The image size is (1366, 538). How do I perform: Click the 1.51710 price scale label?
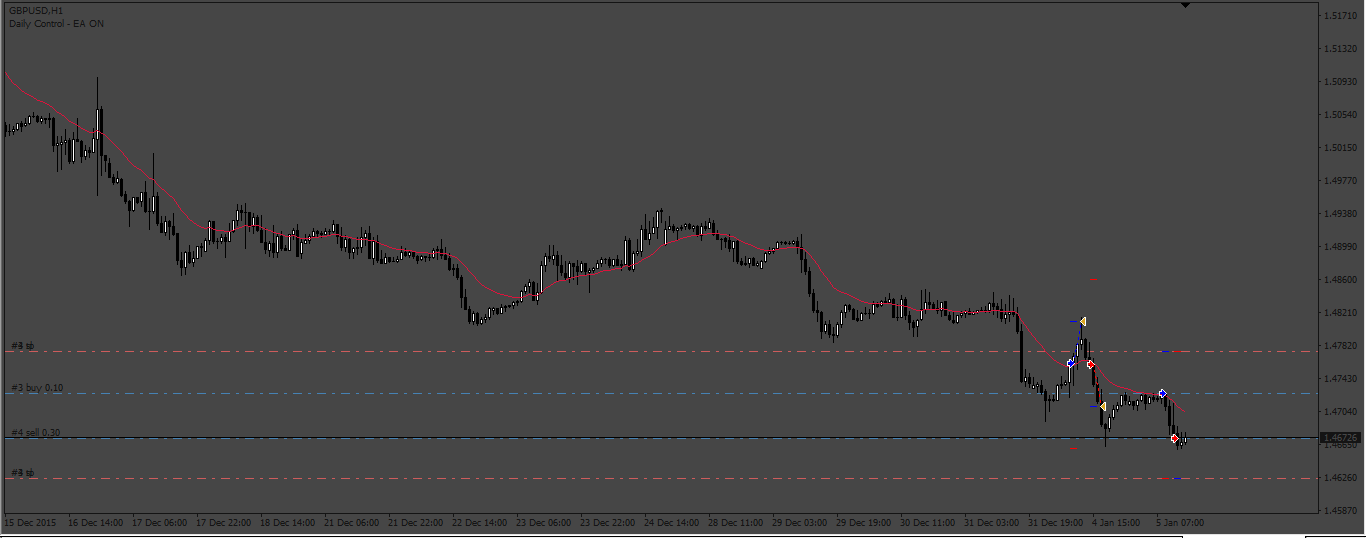click(1340, 16)
